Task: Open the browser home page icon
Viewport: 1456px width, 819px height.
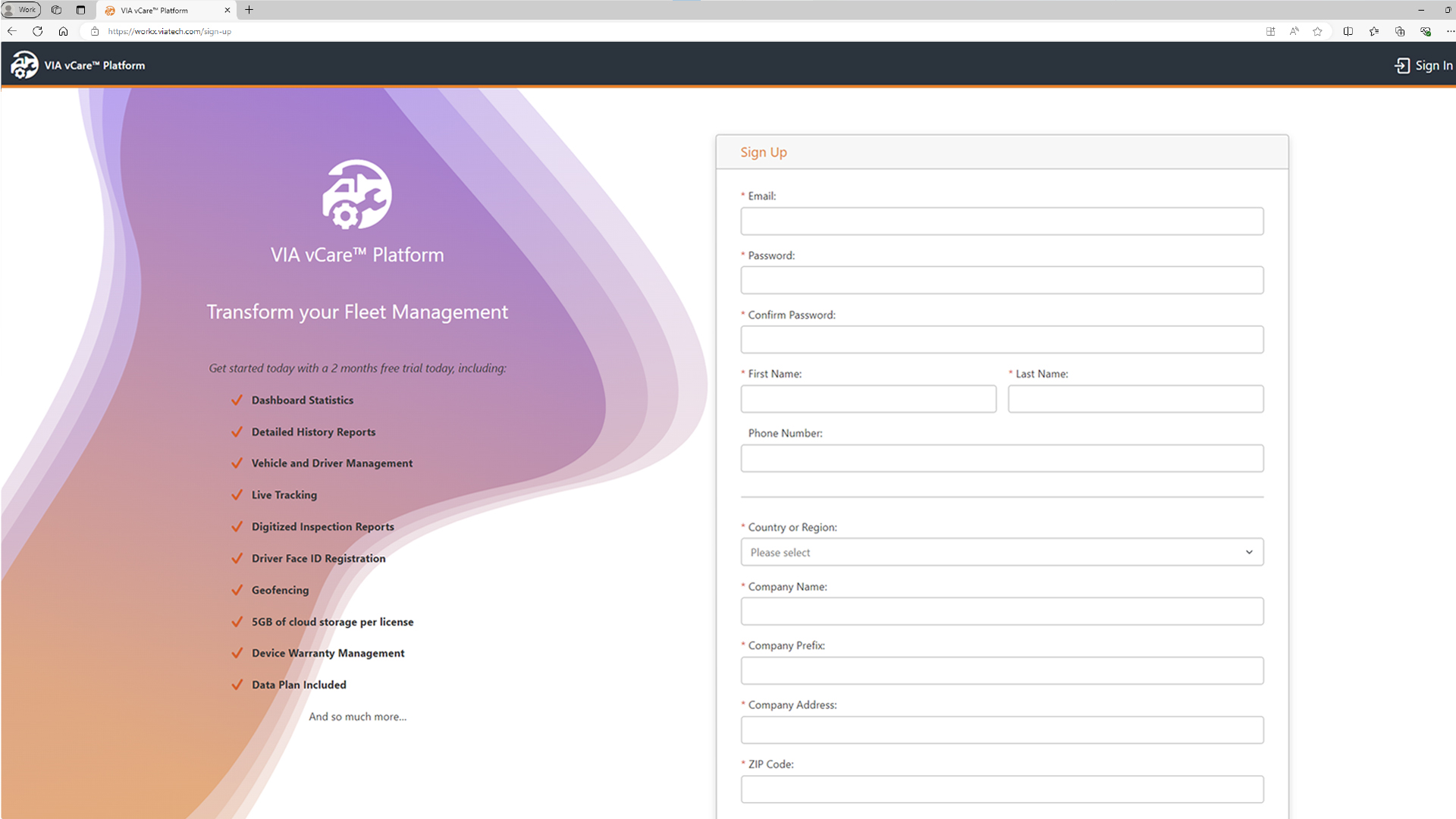Action: [x=63, y=31]
